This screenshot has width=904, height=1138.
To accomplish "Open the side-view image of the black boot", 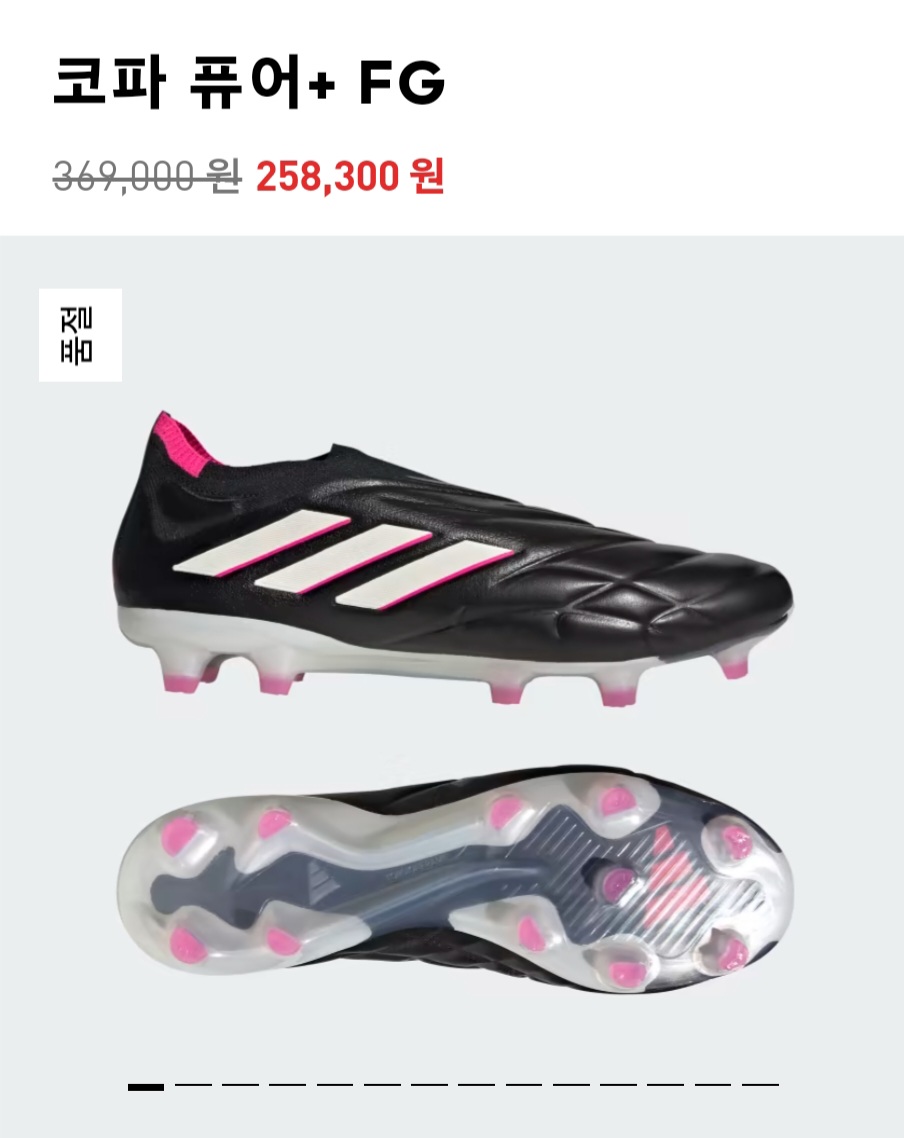I will coord(453,559).
